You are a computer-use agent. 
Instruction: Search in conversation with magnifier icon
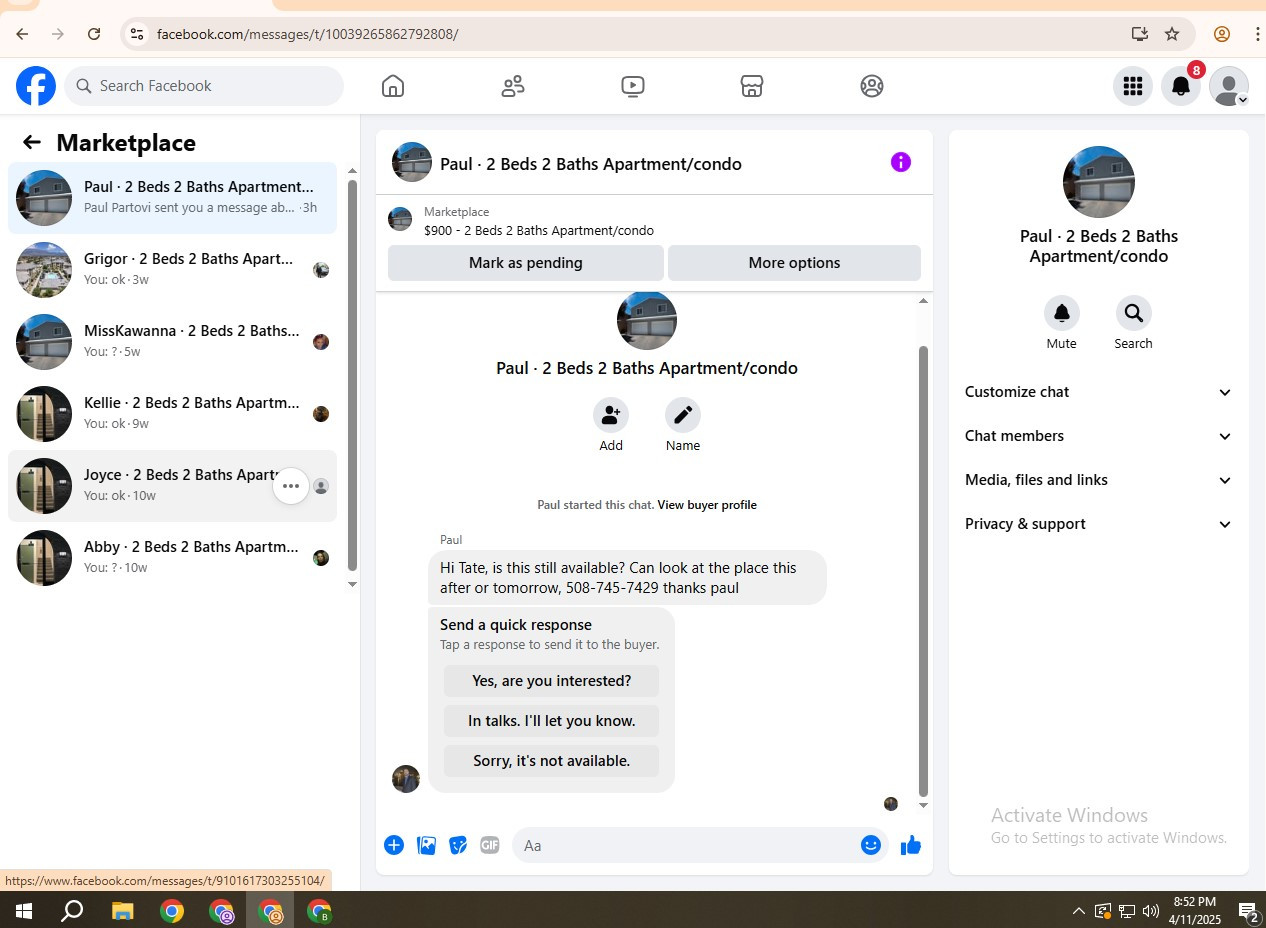1134,313
